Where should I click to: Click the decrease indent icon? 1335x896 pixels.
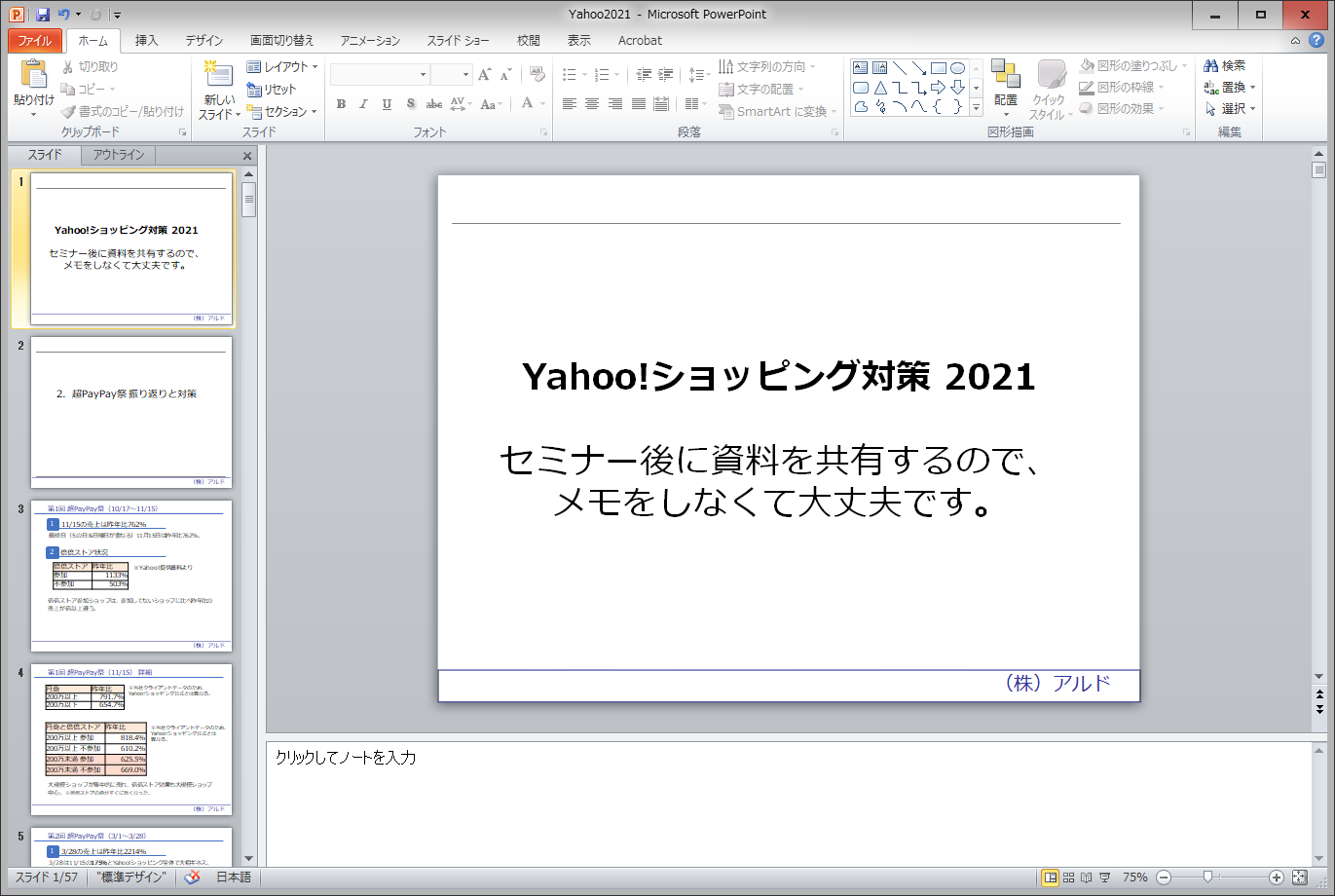coord(644,75)
